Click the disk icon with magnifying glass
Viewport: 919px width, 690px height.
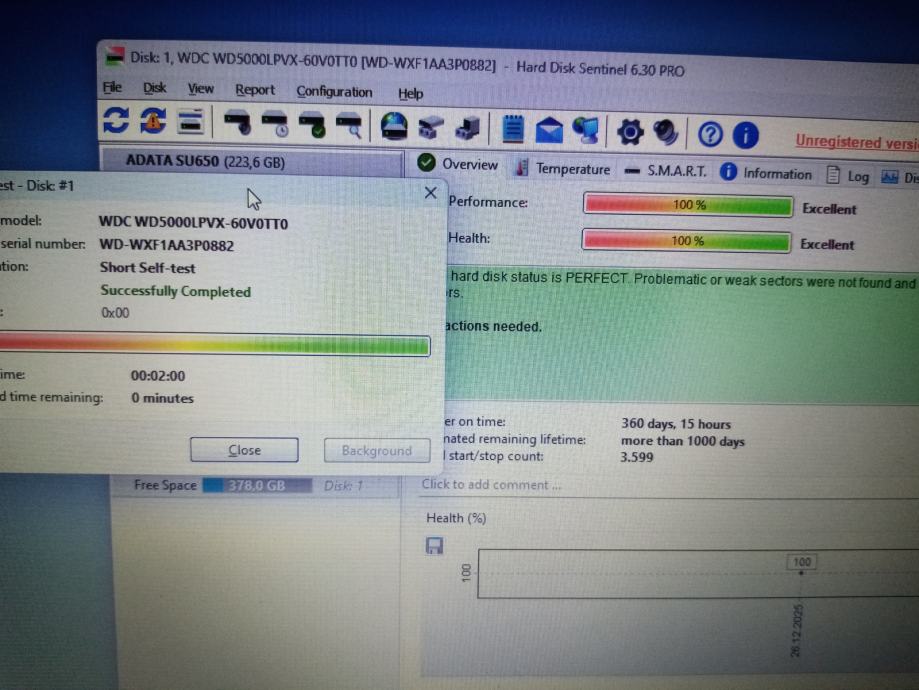point(349,126)
